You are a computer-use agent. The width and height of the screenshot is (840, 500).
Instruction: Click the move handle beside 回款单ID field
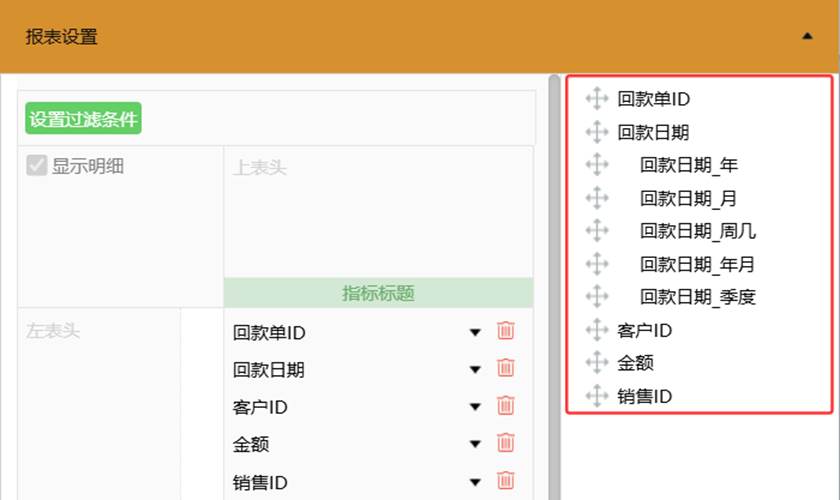pyautogui.click(x=597, y=99)
